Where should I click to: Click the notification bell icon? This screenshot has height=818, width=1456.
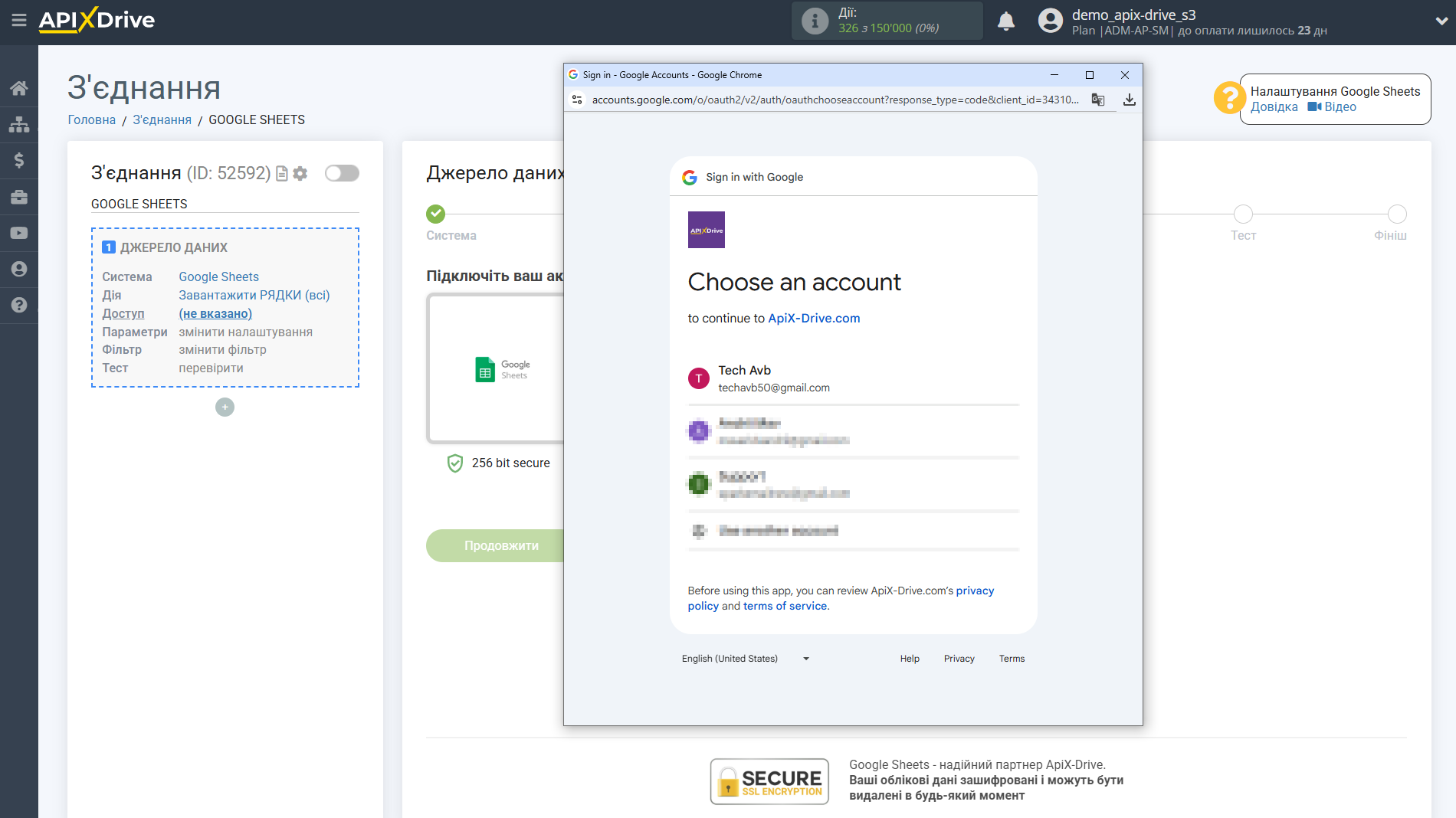pyautogui.click(x=1006, y=21)
